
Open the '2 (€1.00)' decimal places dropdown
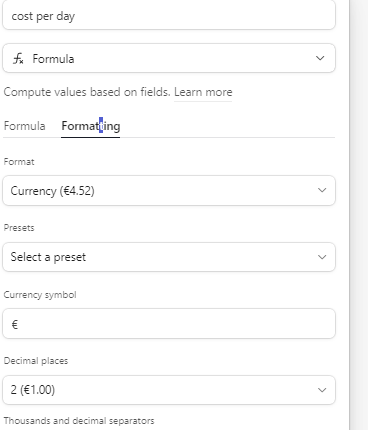pos(169,390)
